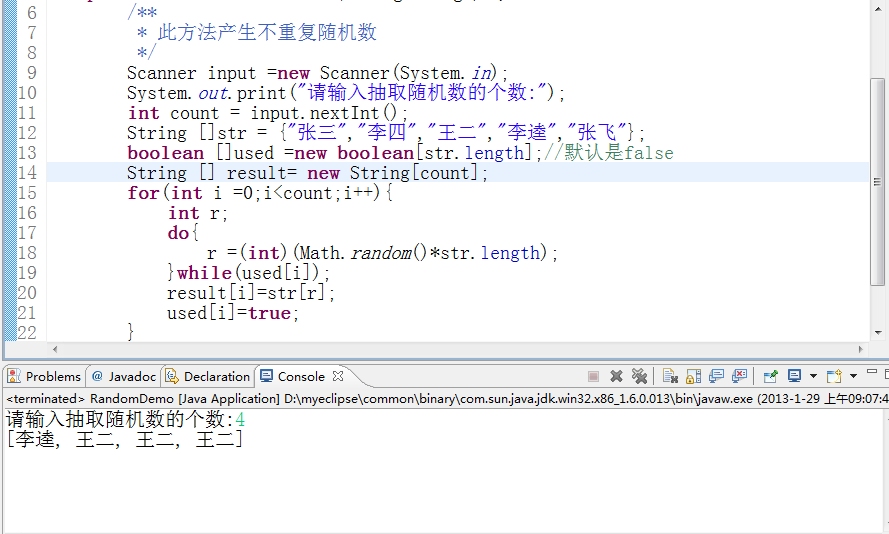This screenshot has height=534, width=889.
Task: Click the string "李逵" in the array
Action: point(526,133)
